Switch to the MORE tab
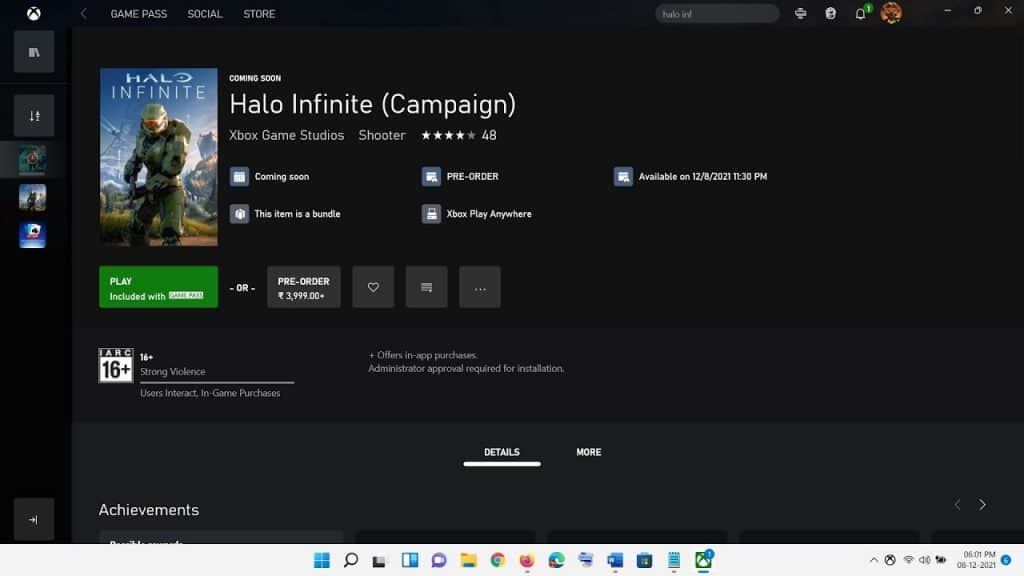This screenshot has height=576, width=1024. pos(588,452)
